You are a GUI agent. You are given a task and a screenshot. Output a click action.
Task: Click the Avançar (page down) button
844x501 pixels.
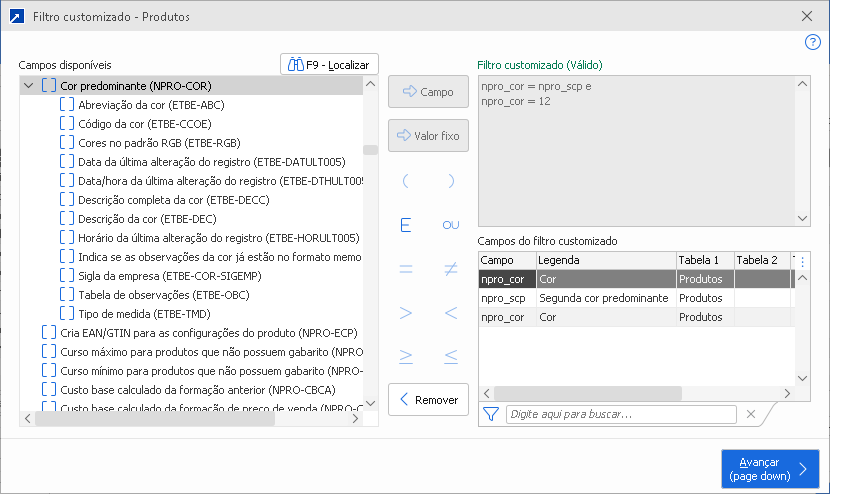(x=770, y=469)
